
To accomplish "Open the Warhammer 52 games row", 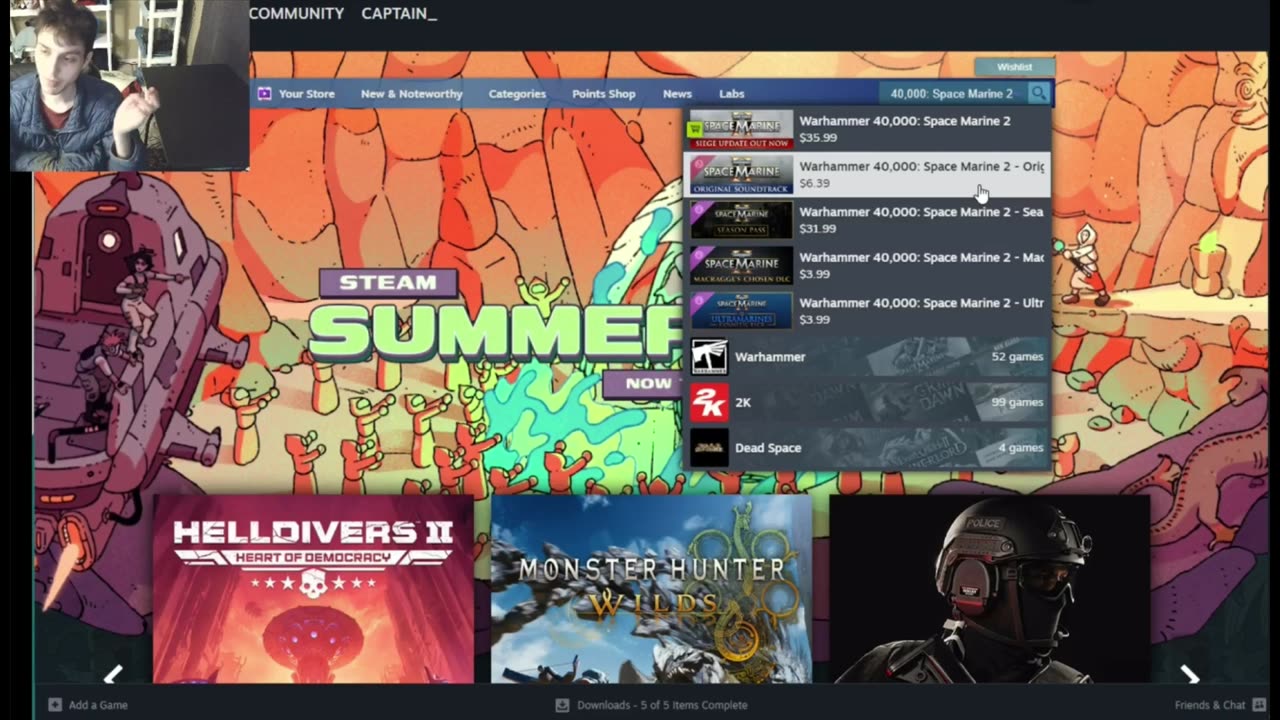I will (867, 357).
